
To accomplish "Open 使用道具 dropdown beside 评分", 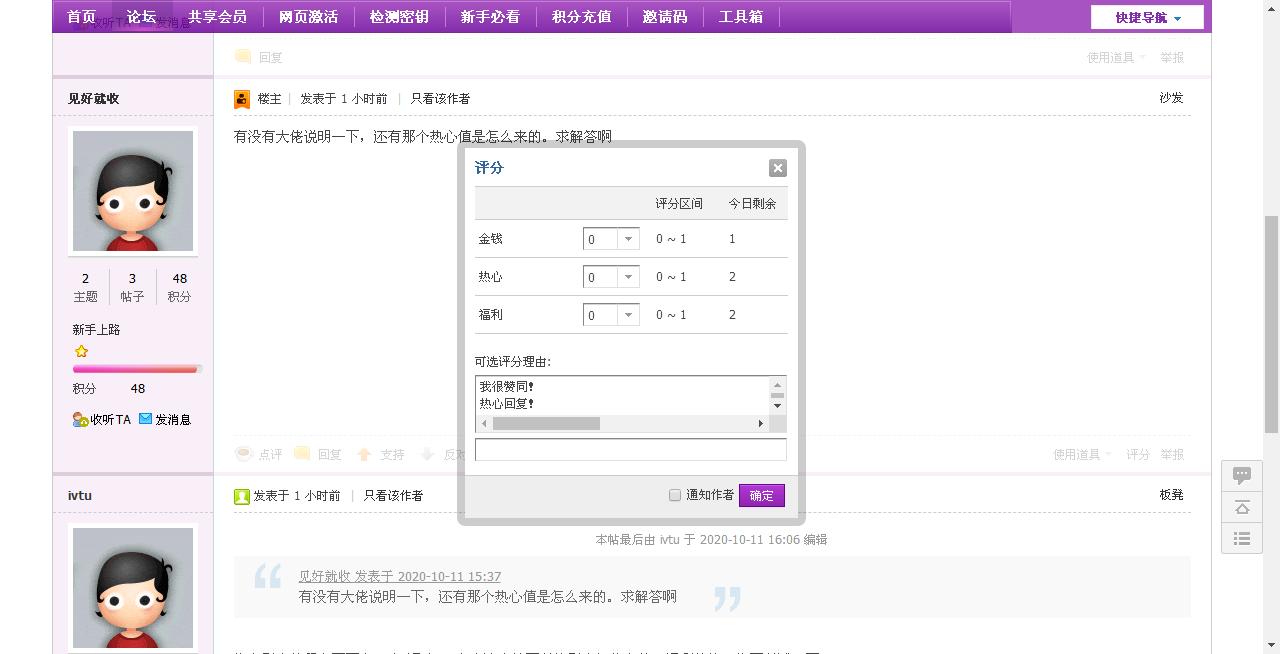I will (1082, 455).
